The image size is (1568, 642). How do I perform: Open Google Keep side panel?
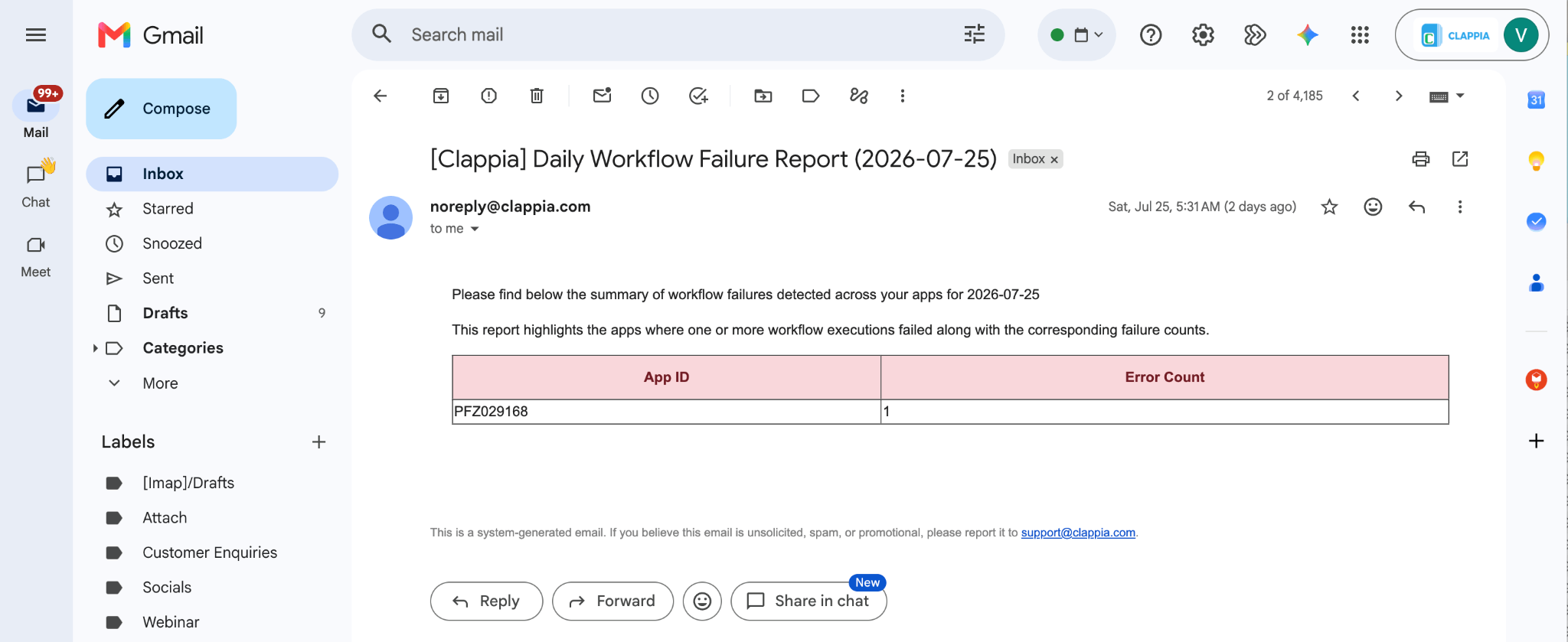[x=1536, y=161]
